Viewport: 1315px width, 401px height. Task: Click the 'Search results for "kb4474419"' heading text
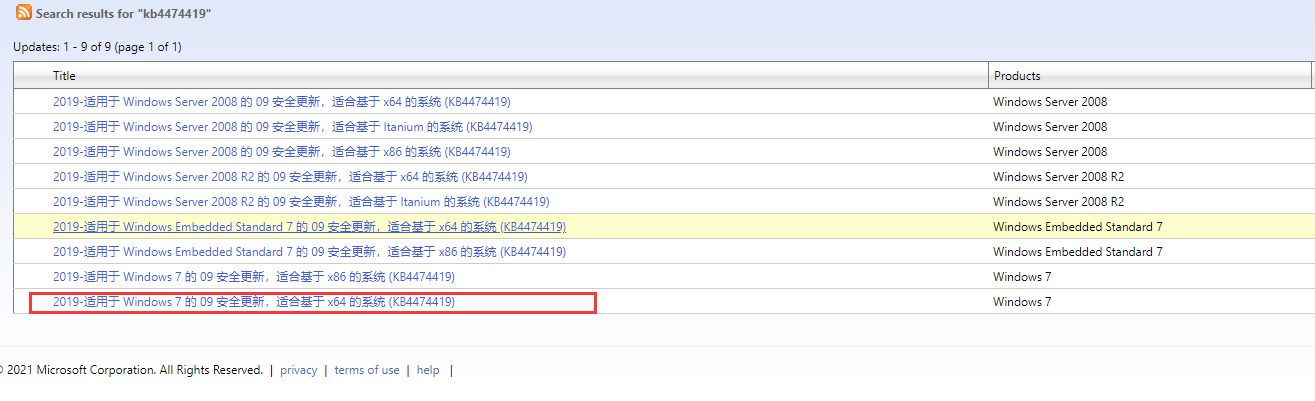coord(123,14)
